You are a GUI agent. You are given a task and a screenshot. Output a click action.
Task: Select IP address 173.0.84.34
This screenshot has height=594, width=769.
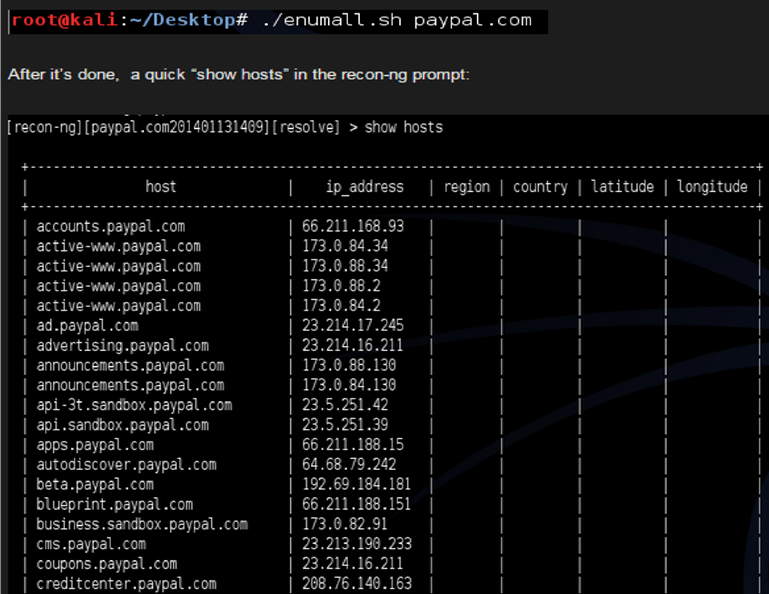(345, 246)
